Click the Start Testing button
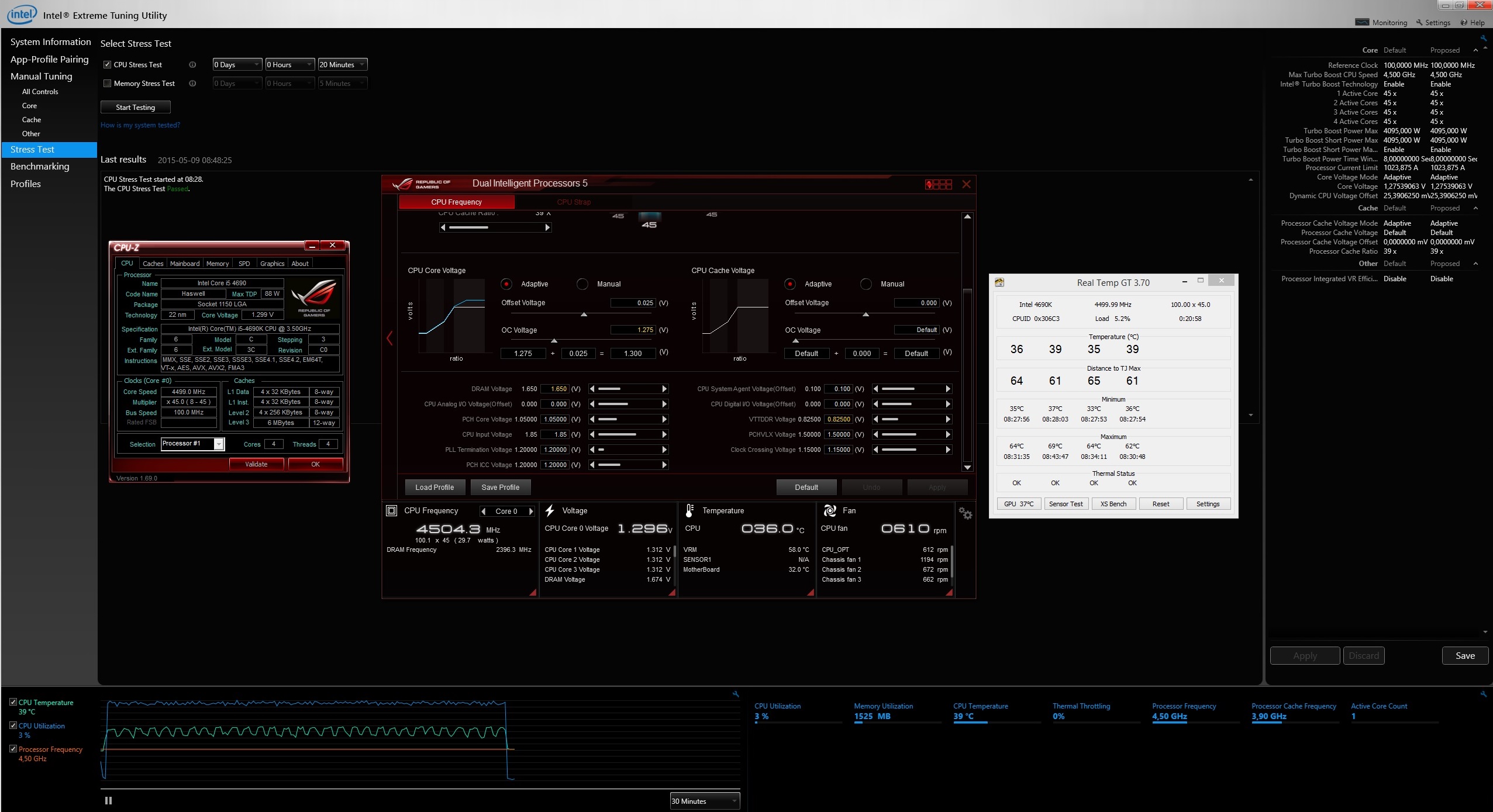This screenshot has width=1493, height=812. pos(135,108)
